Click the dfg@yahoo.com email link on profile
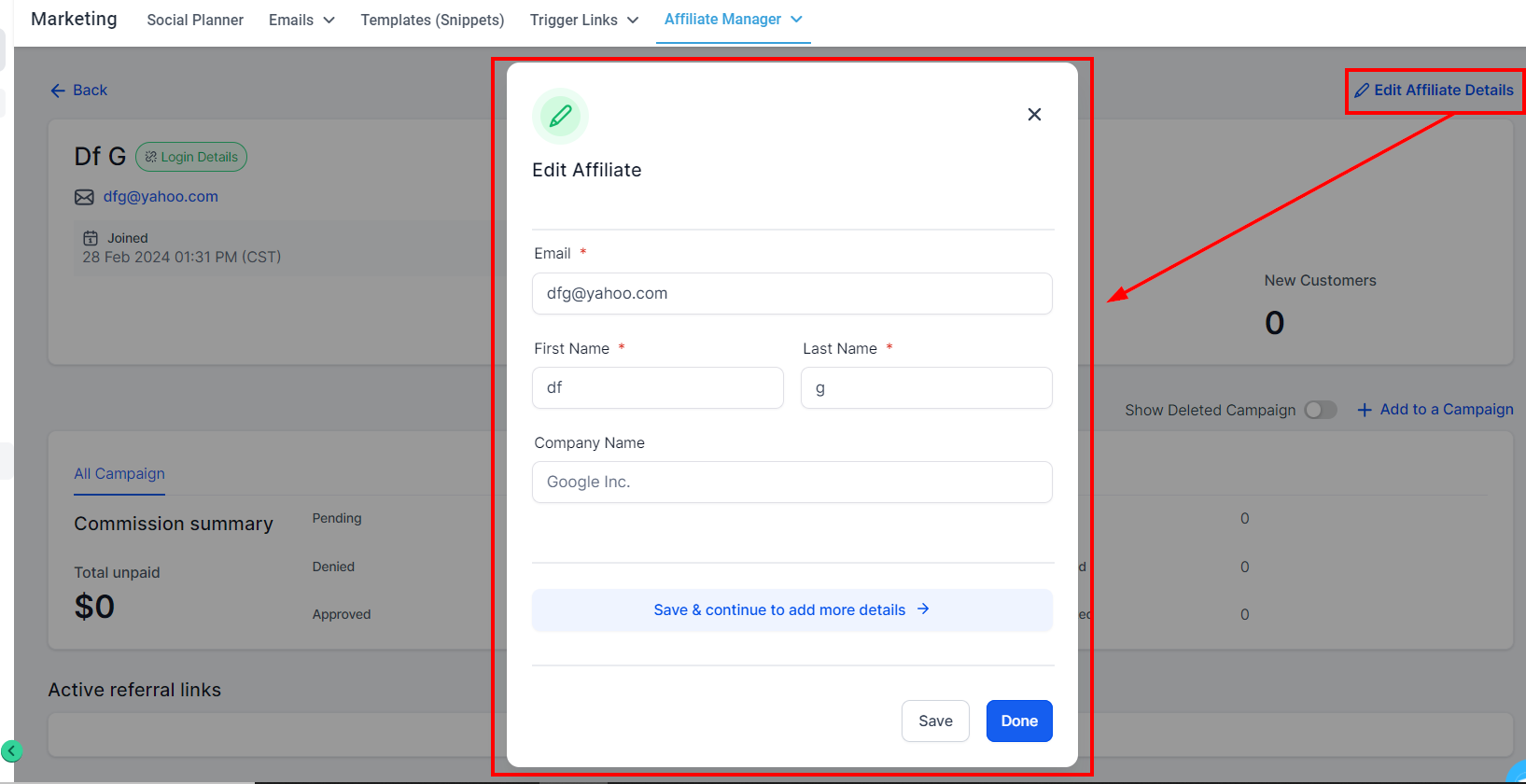The image size is (1526, 784). pyautogui.click(x=161, y=197)
